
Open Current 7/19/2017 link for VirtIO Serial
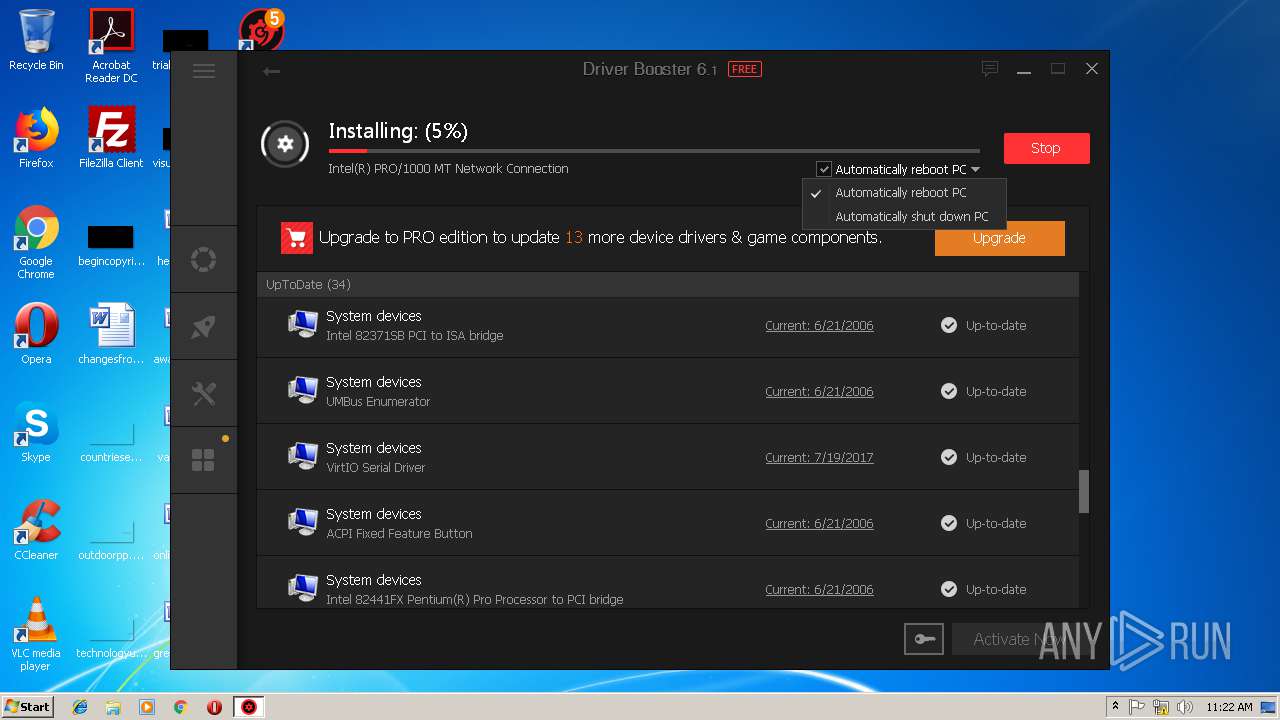819,457
